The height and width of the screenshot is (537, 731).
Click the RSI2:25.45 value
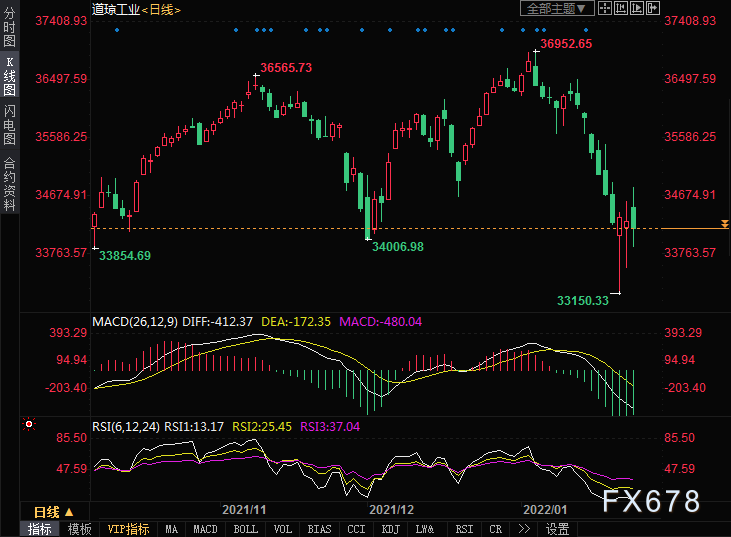(262, 427)
